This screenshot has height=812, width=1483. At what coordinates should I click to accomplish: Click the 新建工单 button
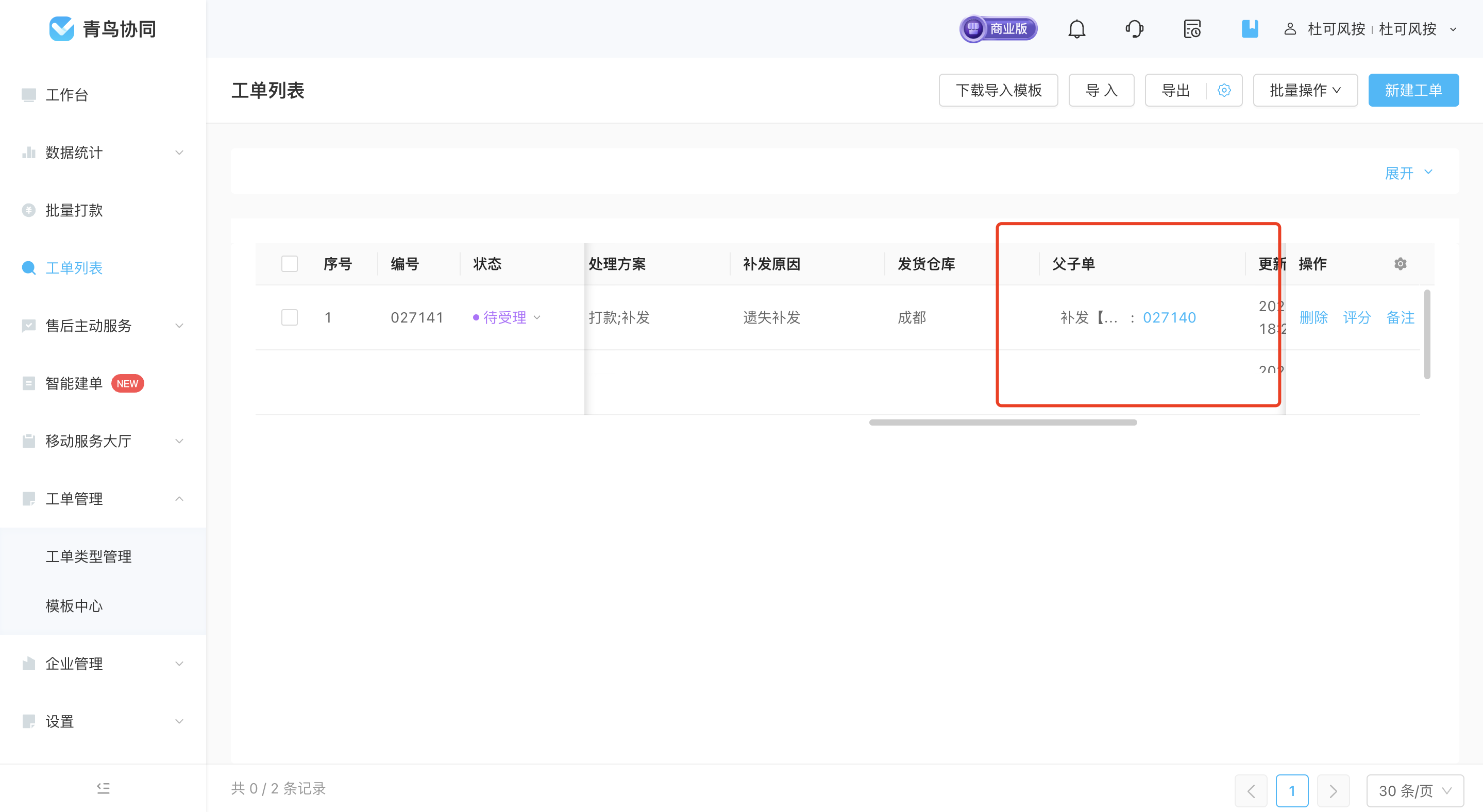[x=1413, y=90]
